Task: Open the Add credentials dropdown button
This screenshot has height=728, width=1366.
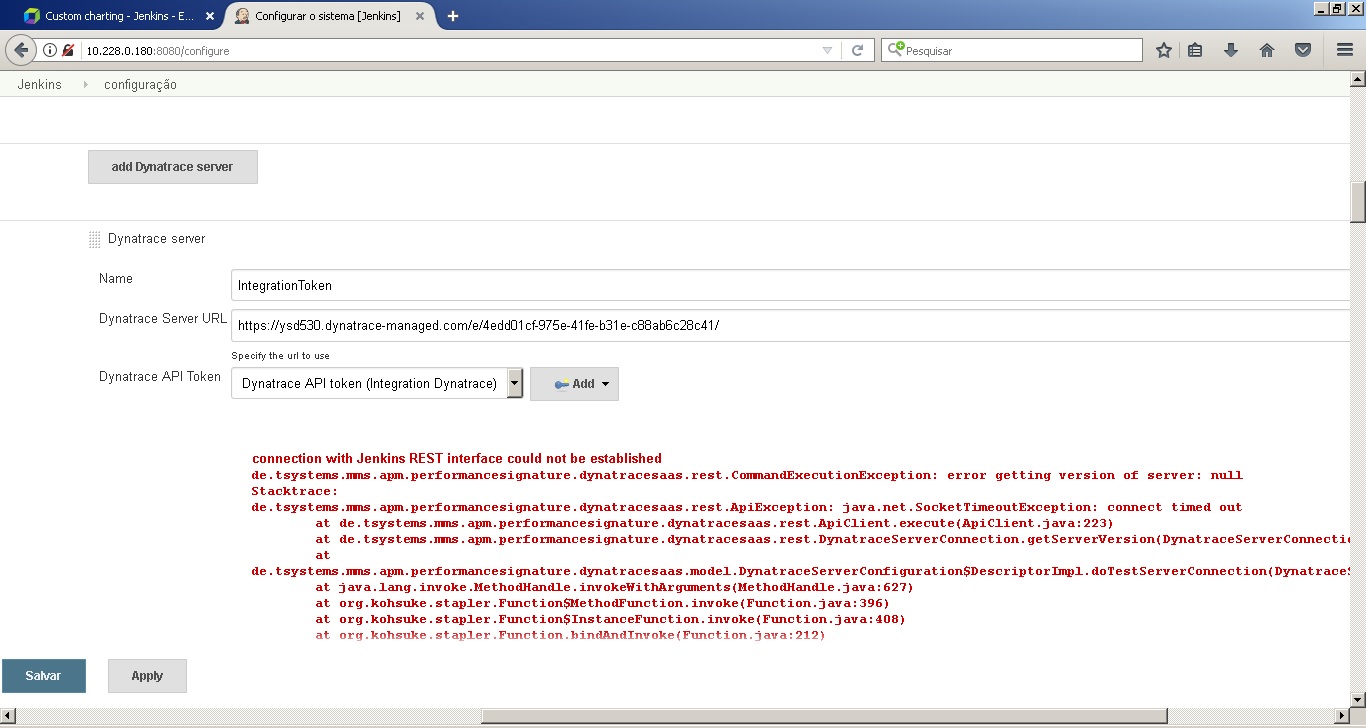Action: tap(574, 384)
